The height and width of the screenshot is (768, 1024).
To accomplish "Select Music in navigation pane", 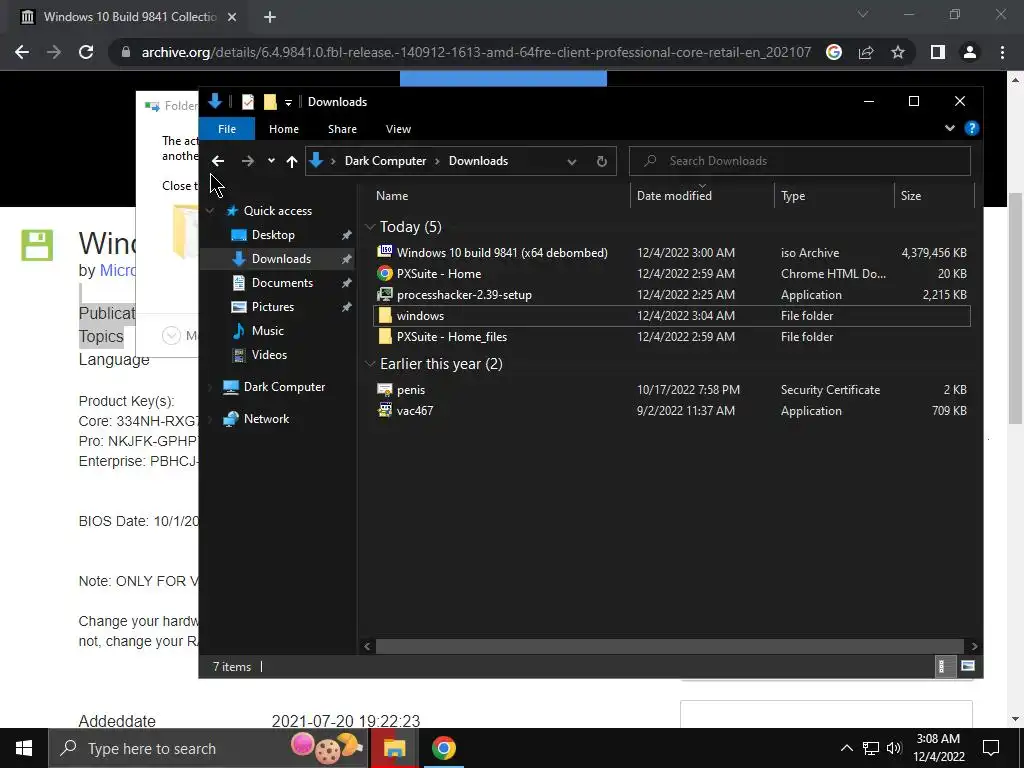I will pos(268,331).
